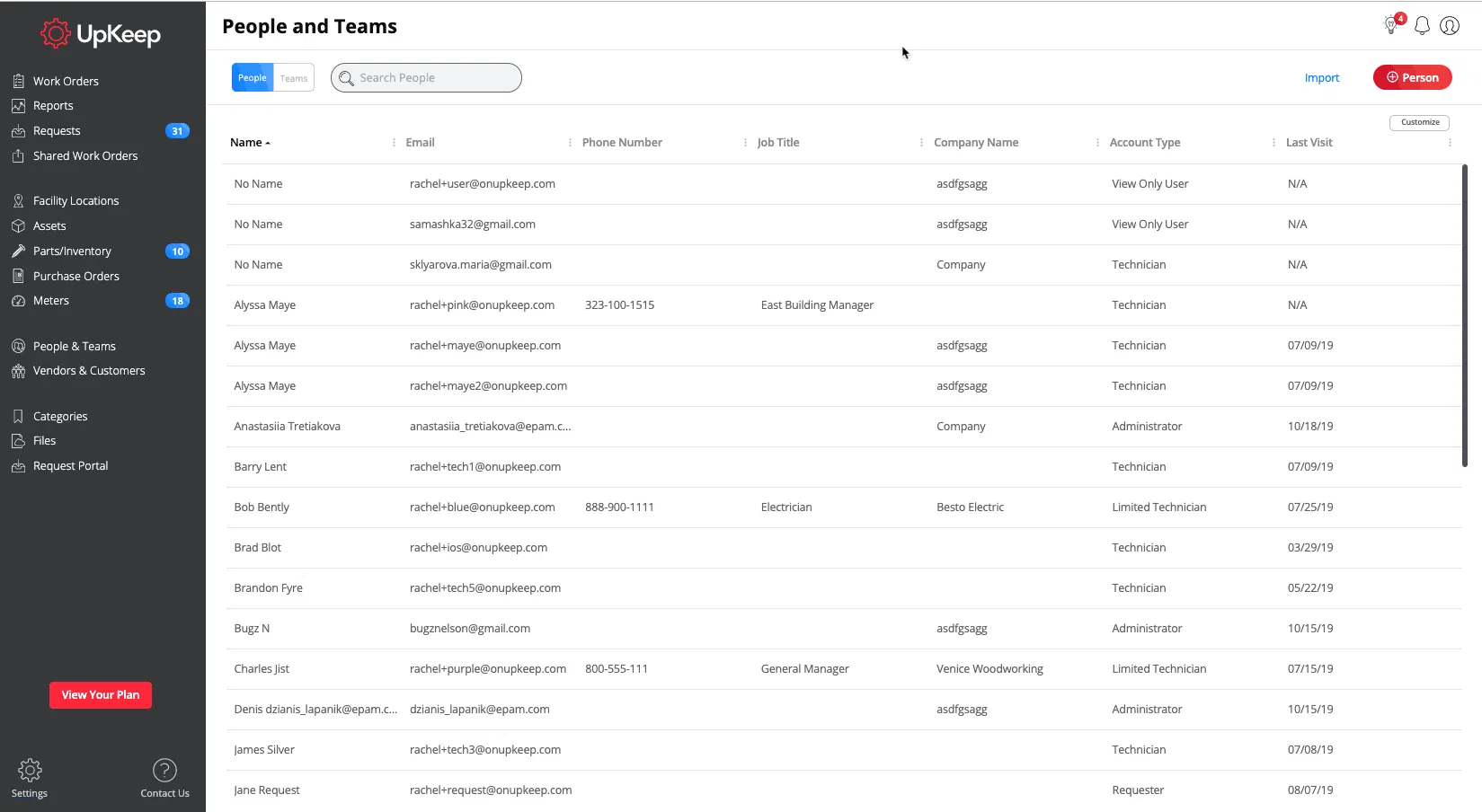Screen dimensions: 1482x812
Task: Click the red Person add button
Action: point(1412,78)
